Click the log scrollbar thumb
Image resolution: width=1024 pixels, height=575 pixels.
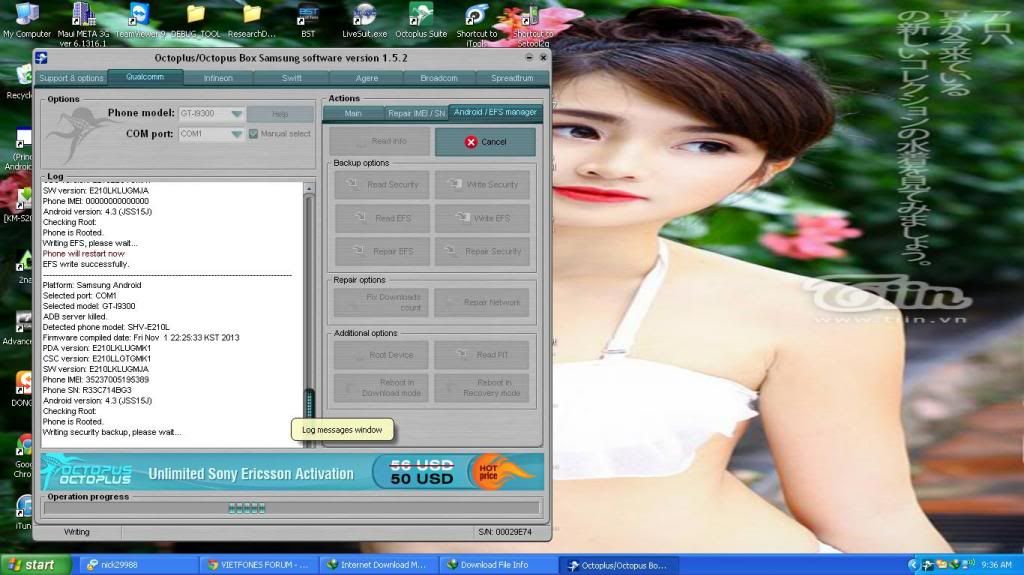[310, 404]
